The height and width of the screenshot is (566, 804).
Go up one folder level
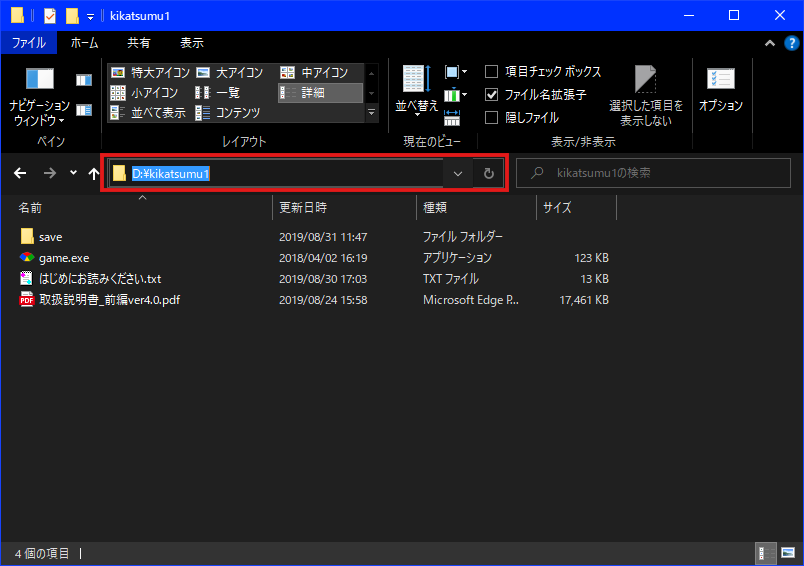coord(93,173)
